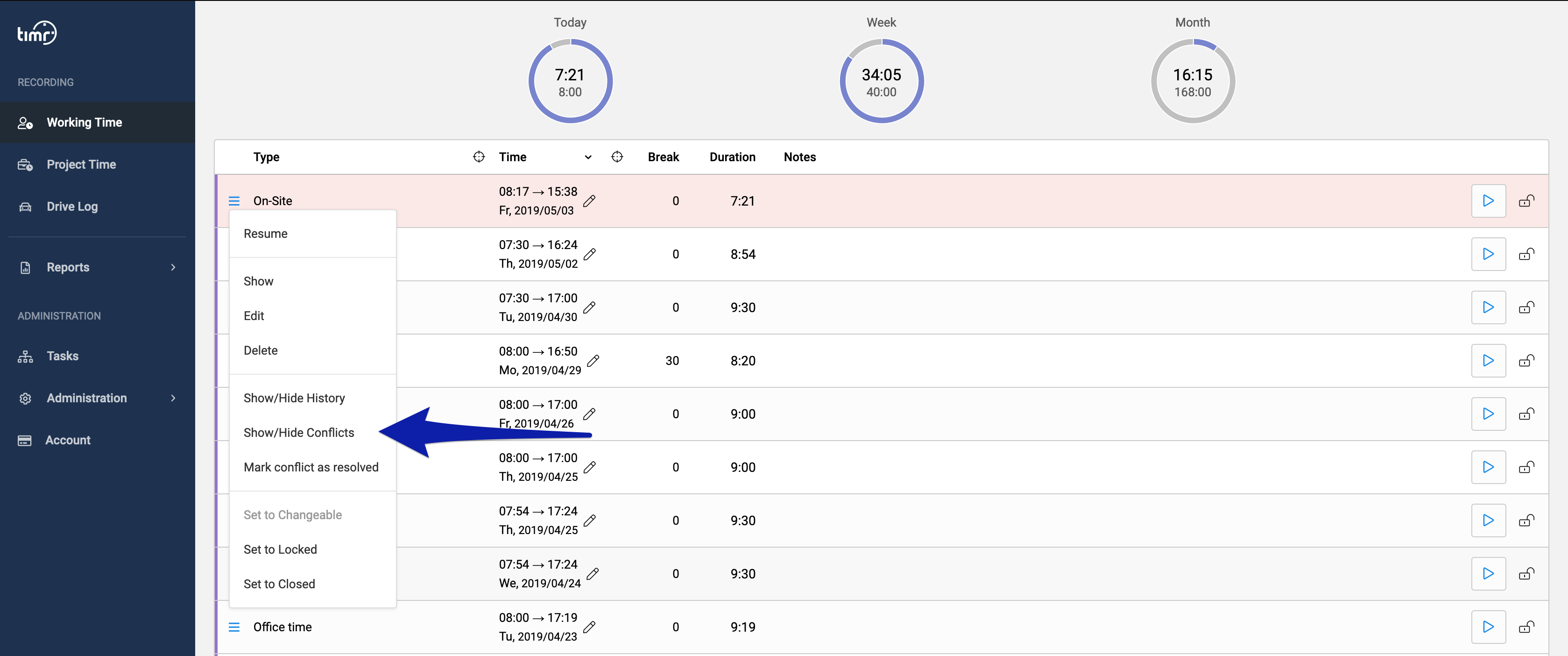Expand the Administration submenu chevron

pos(174,399)
